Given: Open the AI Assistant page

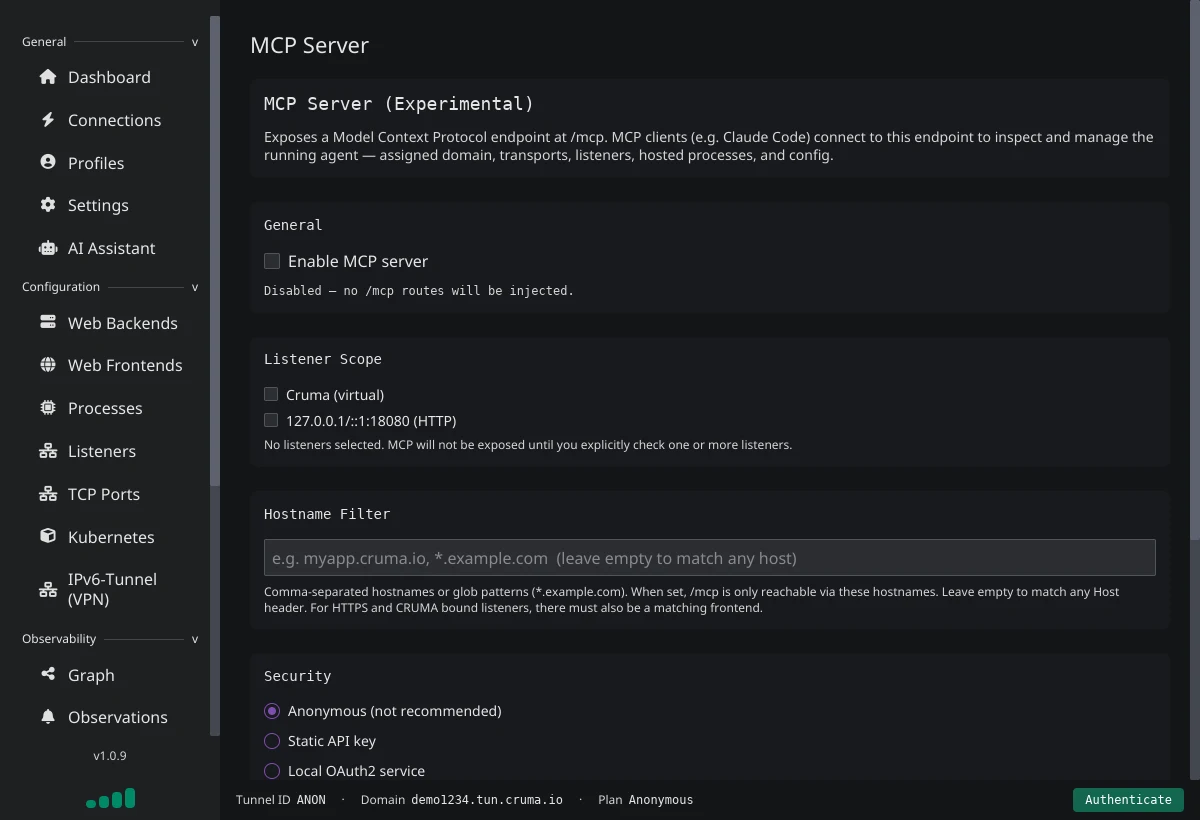Looking at the screenshot, I should click(x=110, y=248).
